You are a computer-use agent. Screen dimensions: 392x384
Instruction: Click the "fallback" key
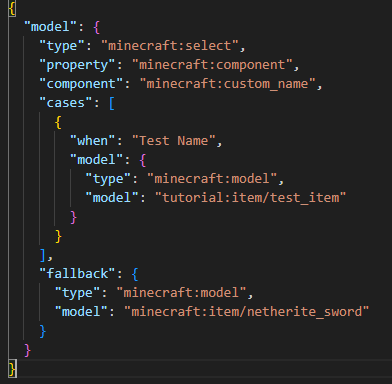pyautogui.click(x=77, y=274)
